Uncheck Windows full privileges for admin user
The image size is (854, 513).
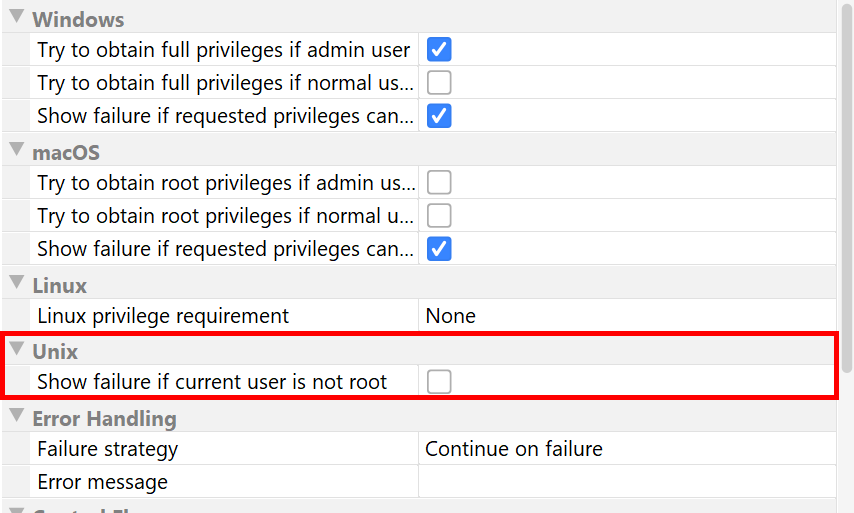439,49
